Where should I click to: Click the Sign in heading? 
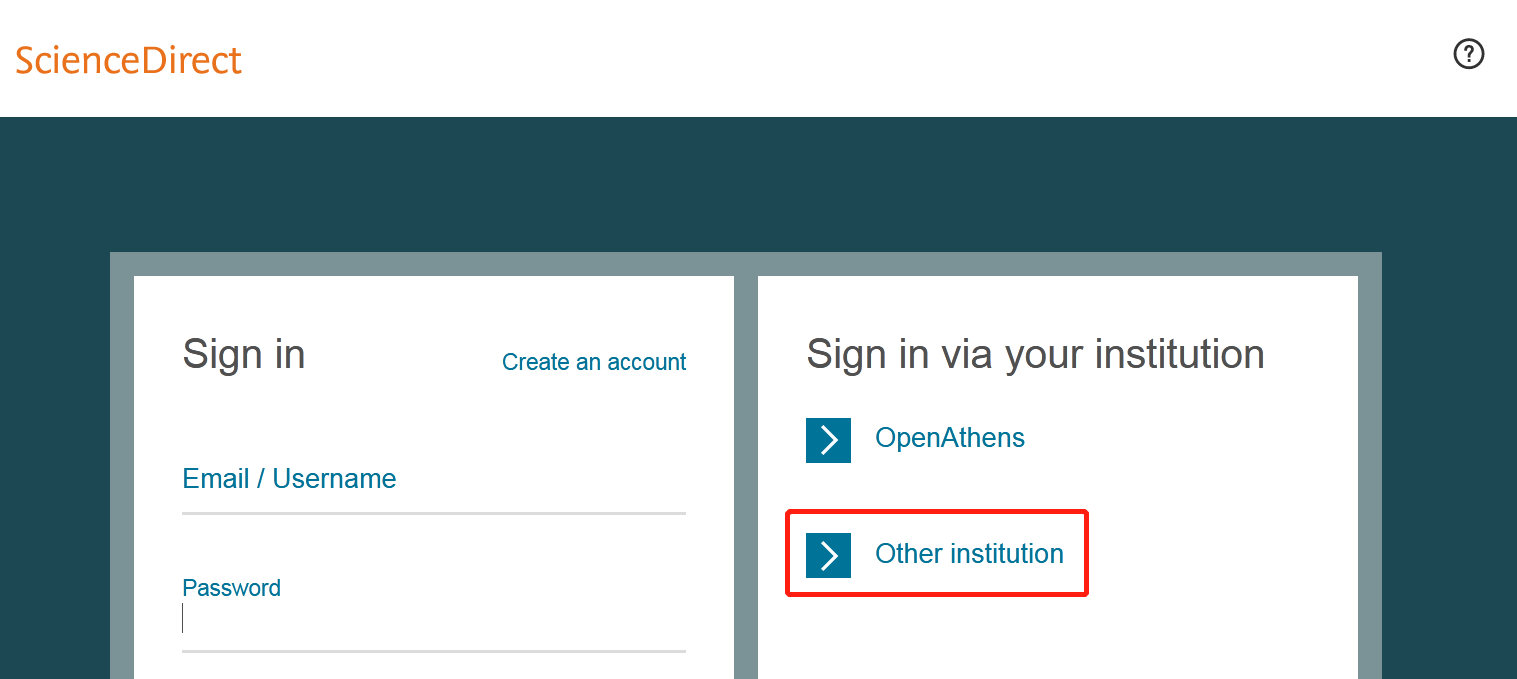point(243,354)
